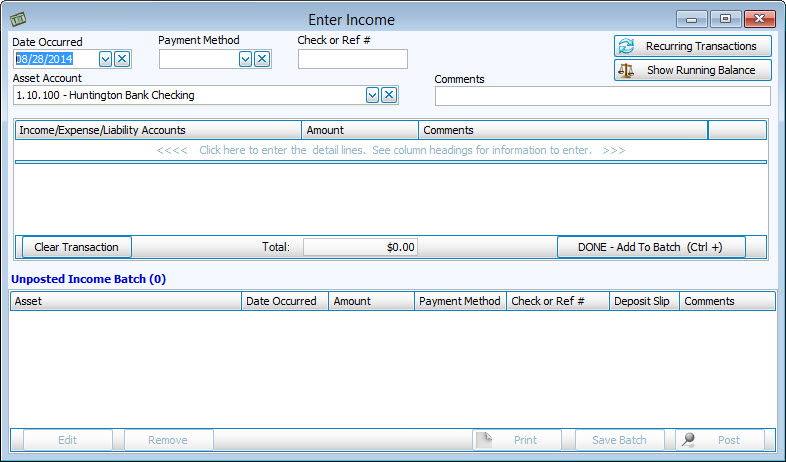Sort batch by Date Occurred column header

(x=285, y=301)
